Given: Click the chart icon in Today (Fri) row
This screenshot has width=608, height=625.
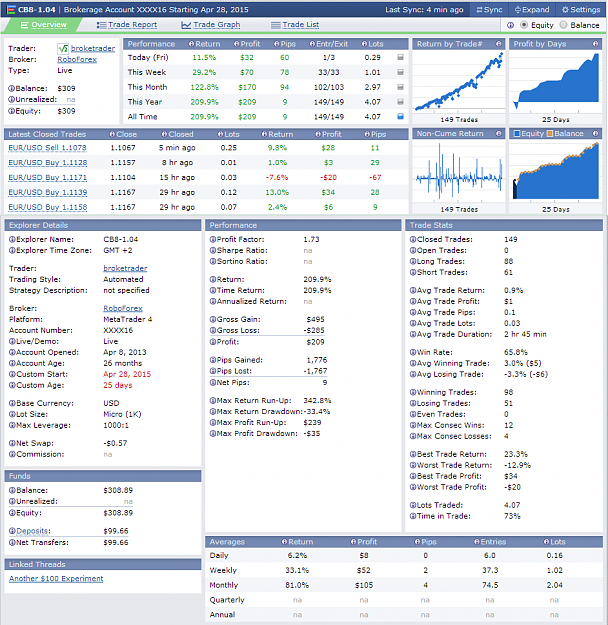Looking at the screenshot, I should [x=401, y=57].
